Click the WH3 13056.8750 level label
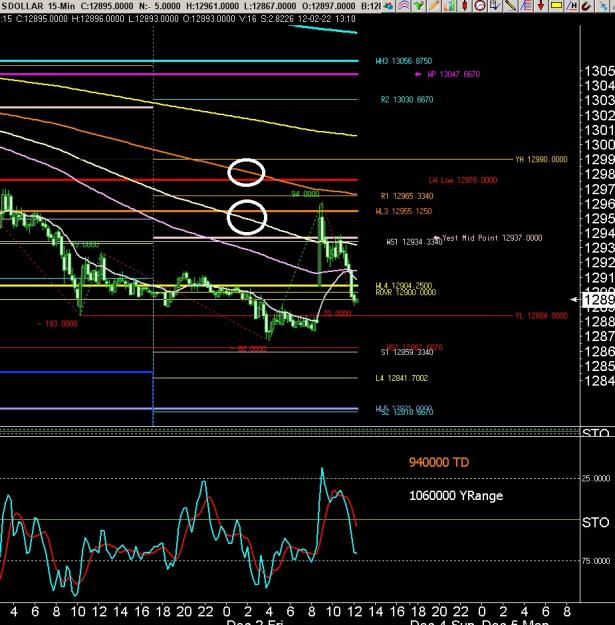This screenshot has height=625, width=615. point(404,61)
